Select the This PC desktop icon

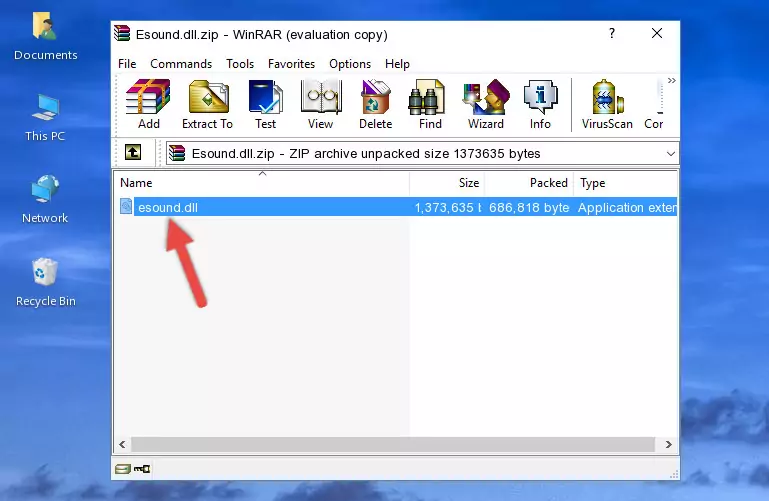coord(45,118)
